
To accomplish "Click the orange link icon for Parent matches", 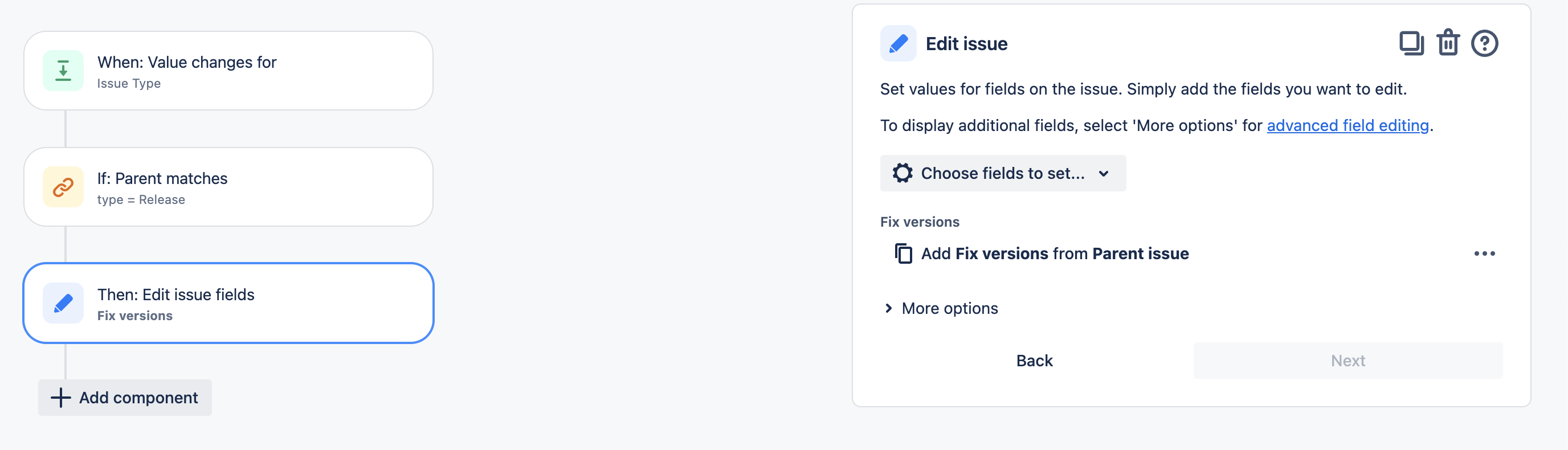I will (63, 187).
